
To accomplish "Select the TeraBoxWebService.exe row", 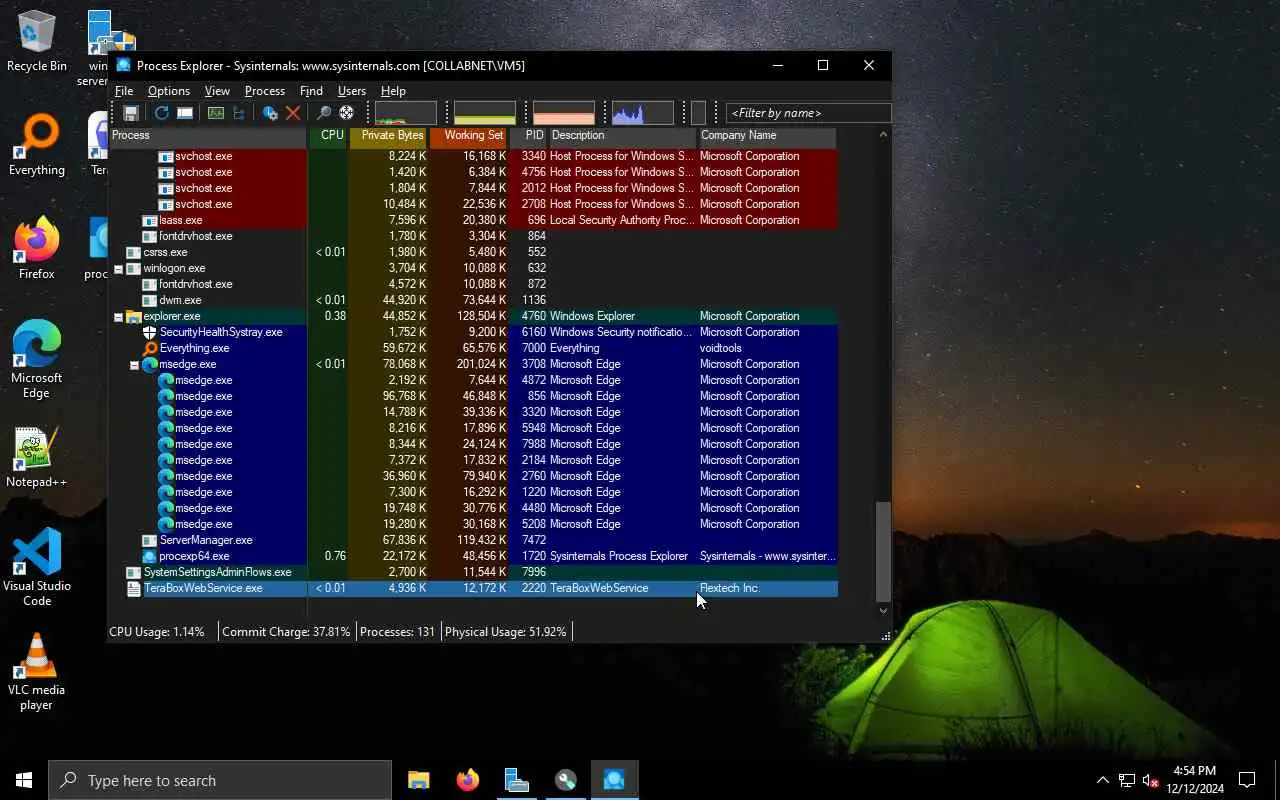I will pyautogui.click(x=473, y=588).
